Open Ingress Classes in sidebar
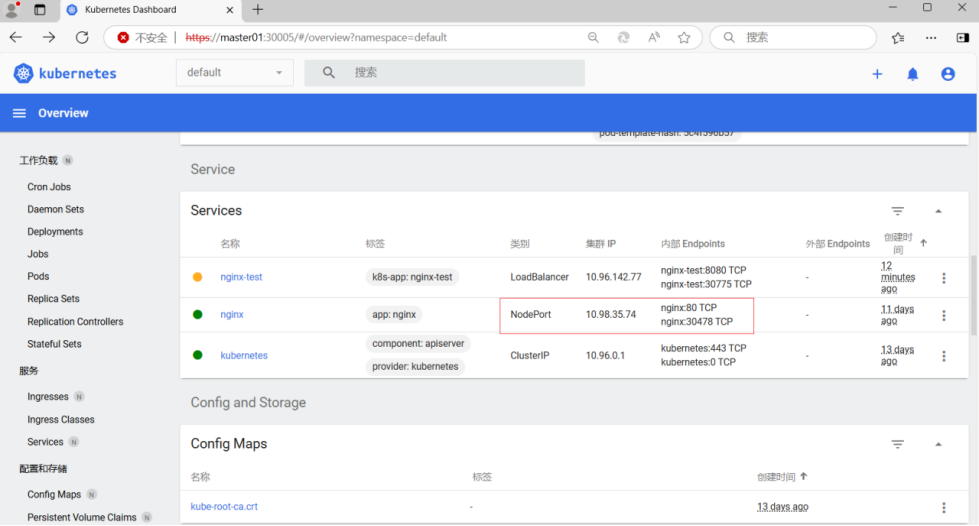The height and width of the screenshot is (526, 979). pos(61,420)
